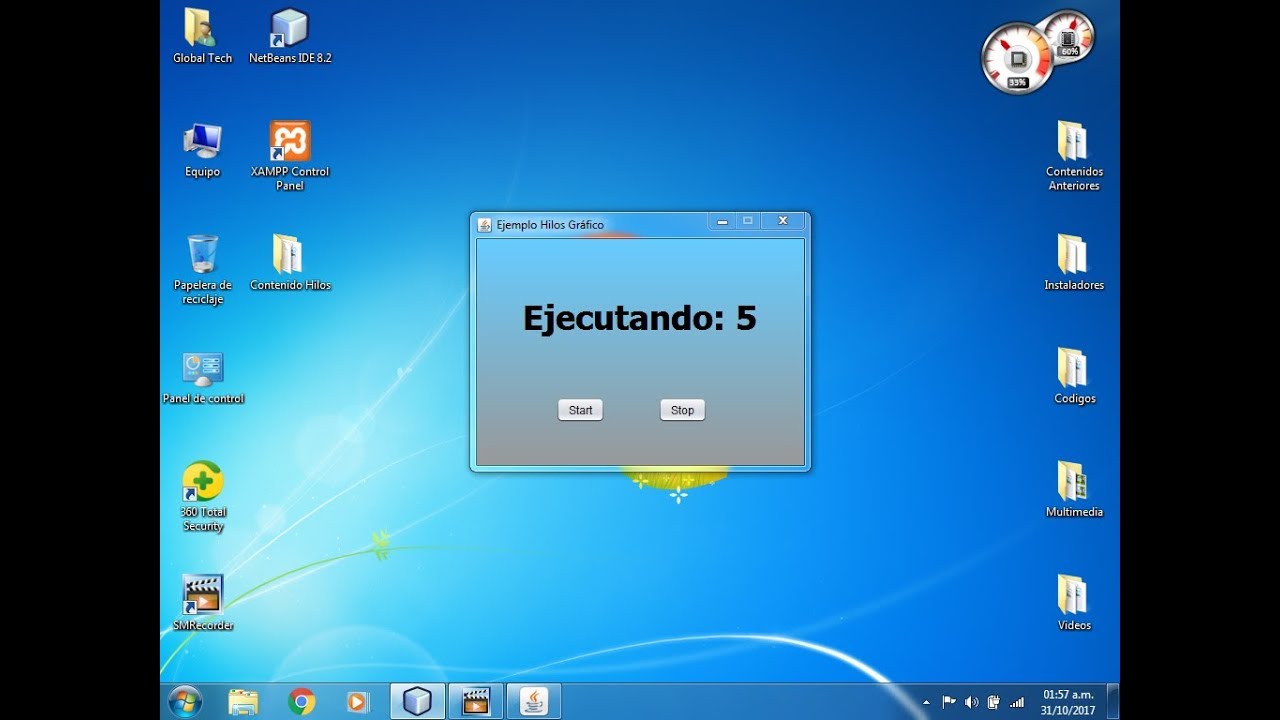Open the Windows Start menu orb
Image resolution: width=1280 pixels, height=720 pixels.
pos(186,701)
